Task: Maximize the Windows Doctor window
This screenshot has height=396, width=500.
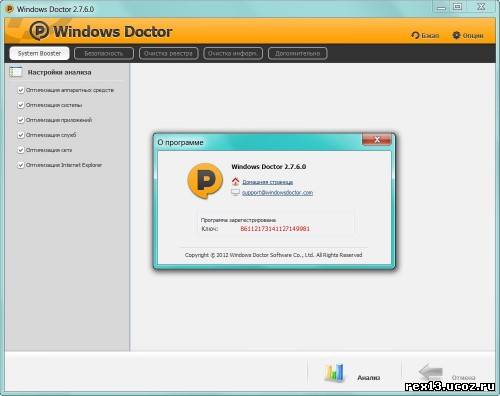Action: pos(457,7)
